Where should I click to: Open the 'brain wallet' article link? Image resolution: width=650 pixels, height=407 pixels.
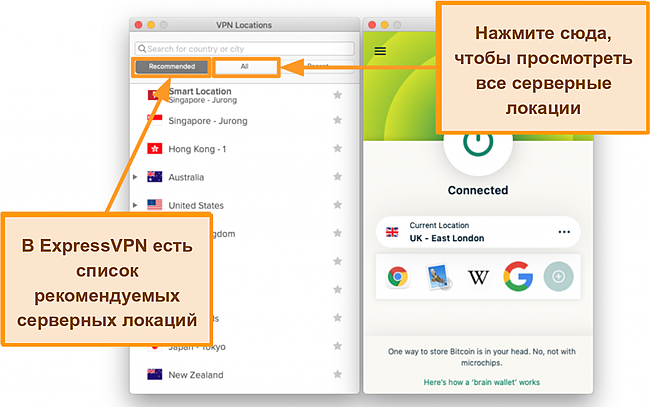[x=481, y=382]
